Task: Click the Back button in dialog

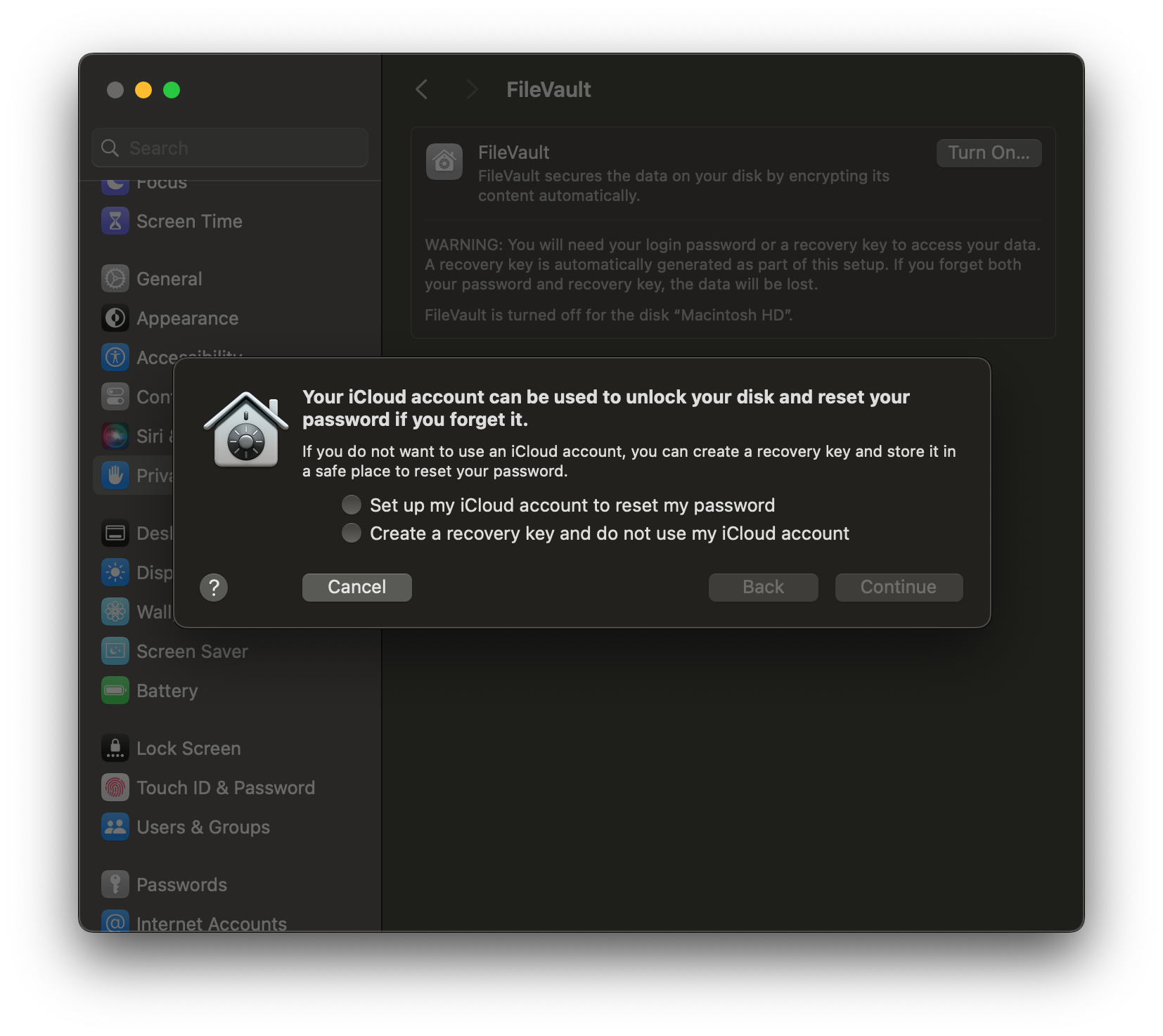Action: coord(764,588)
